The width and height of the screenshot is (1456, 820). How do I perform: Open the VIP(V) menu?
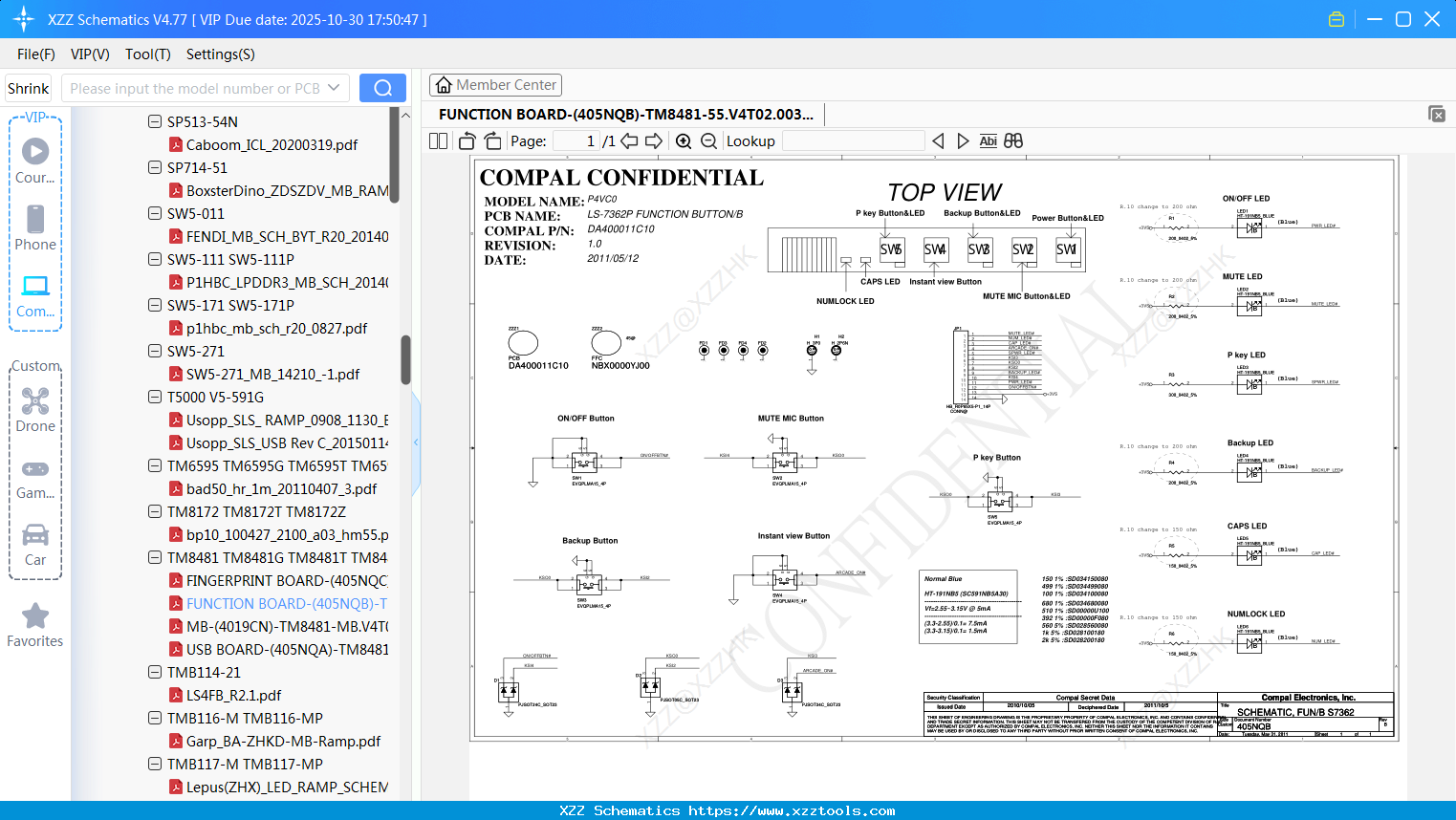coord(90,54)
